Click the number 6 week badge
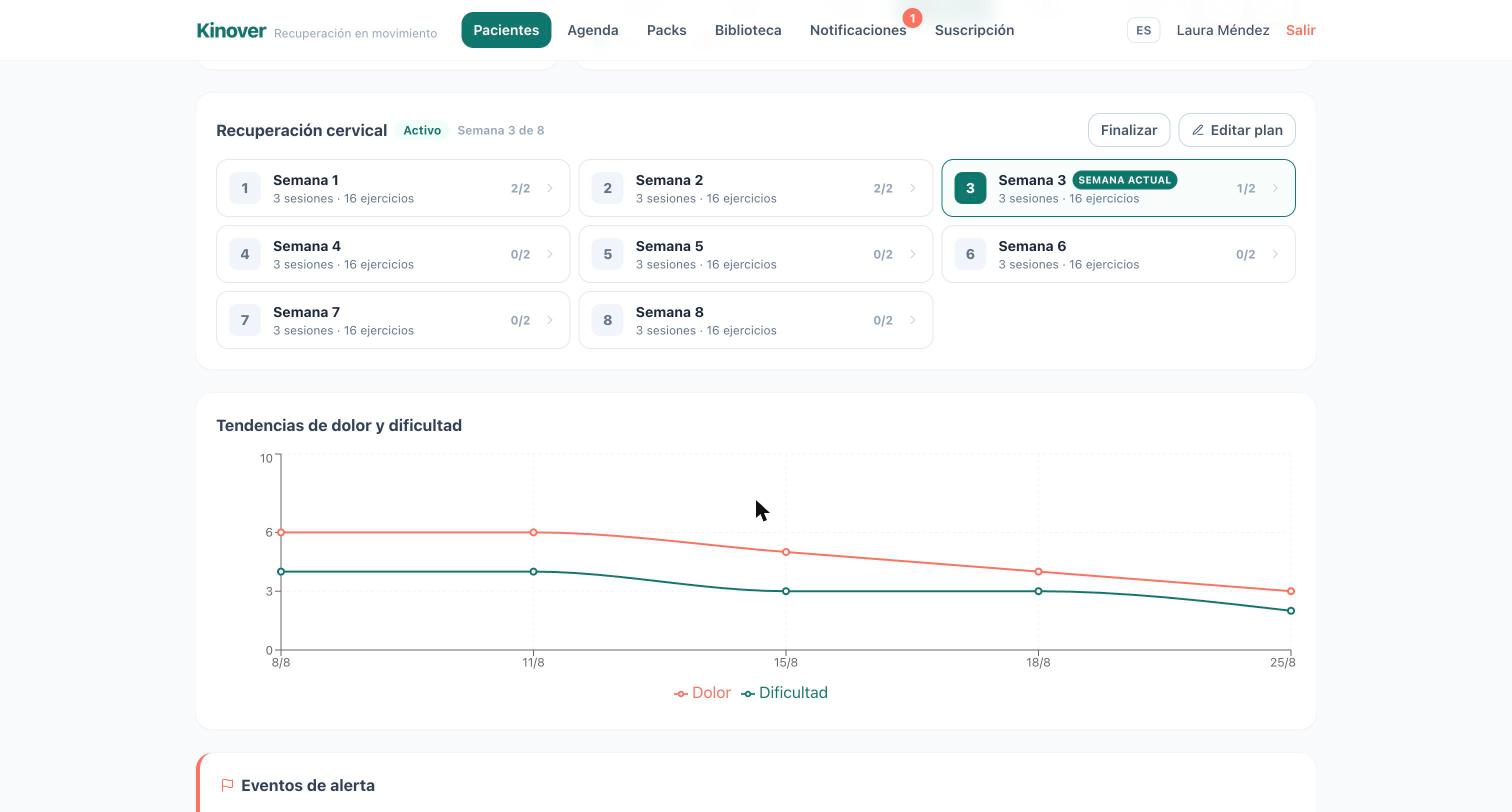 pos(970,254)
